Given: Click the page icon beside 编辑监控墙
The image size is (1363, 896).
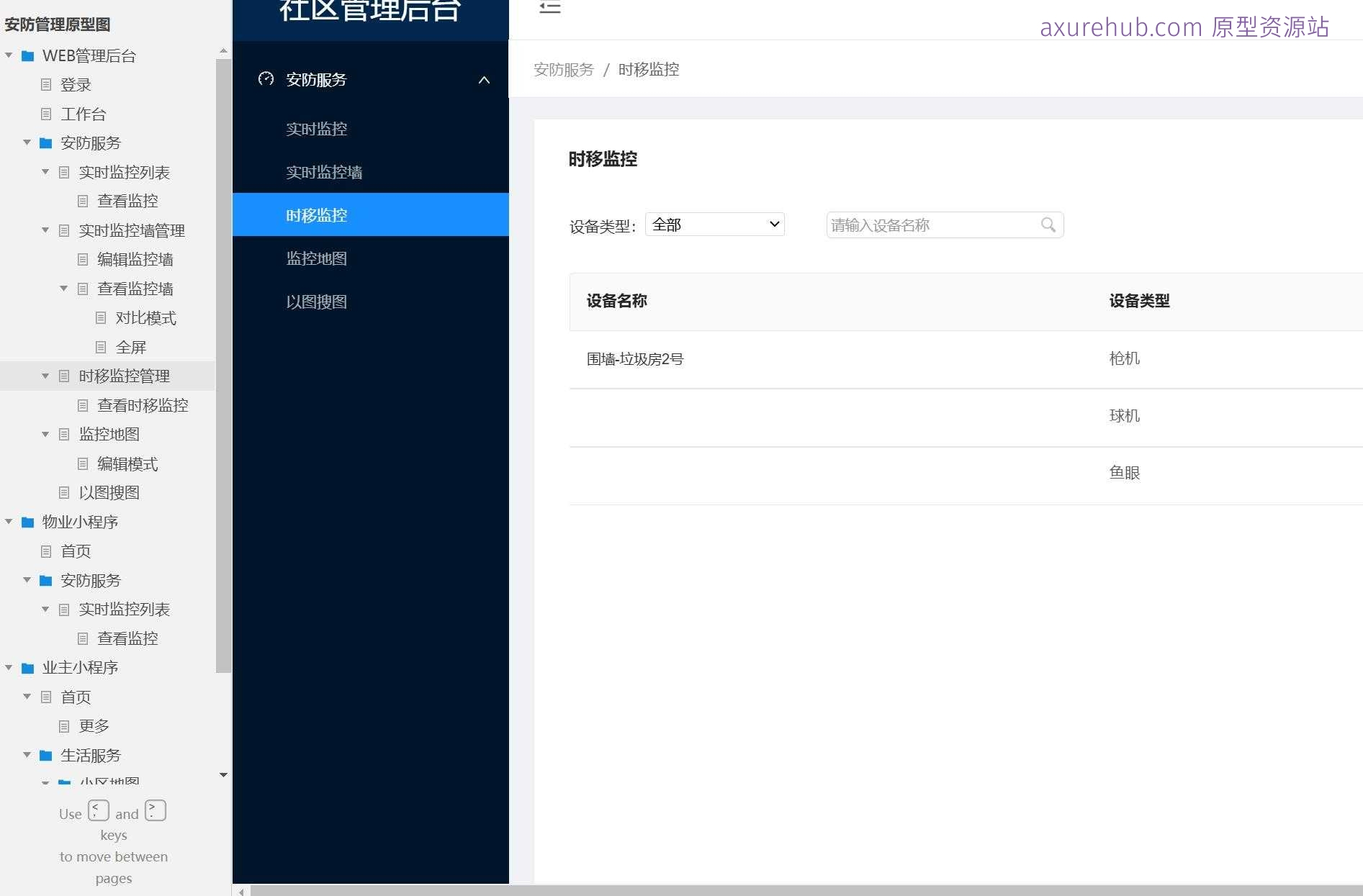Looking at the screenshot, I should (81, 259).
